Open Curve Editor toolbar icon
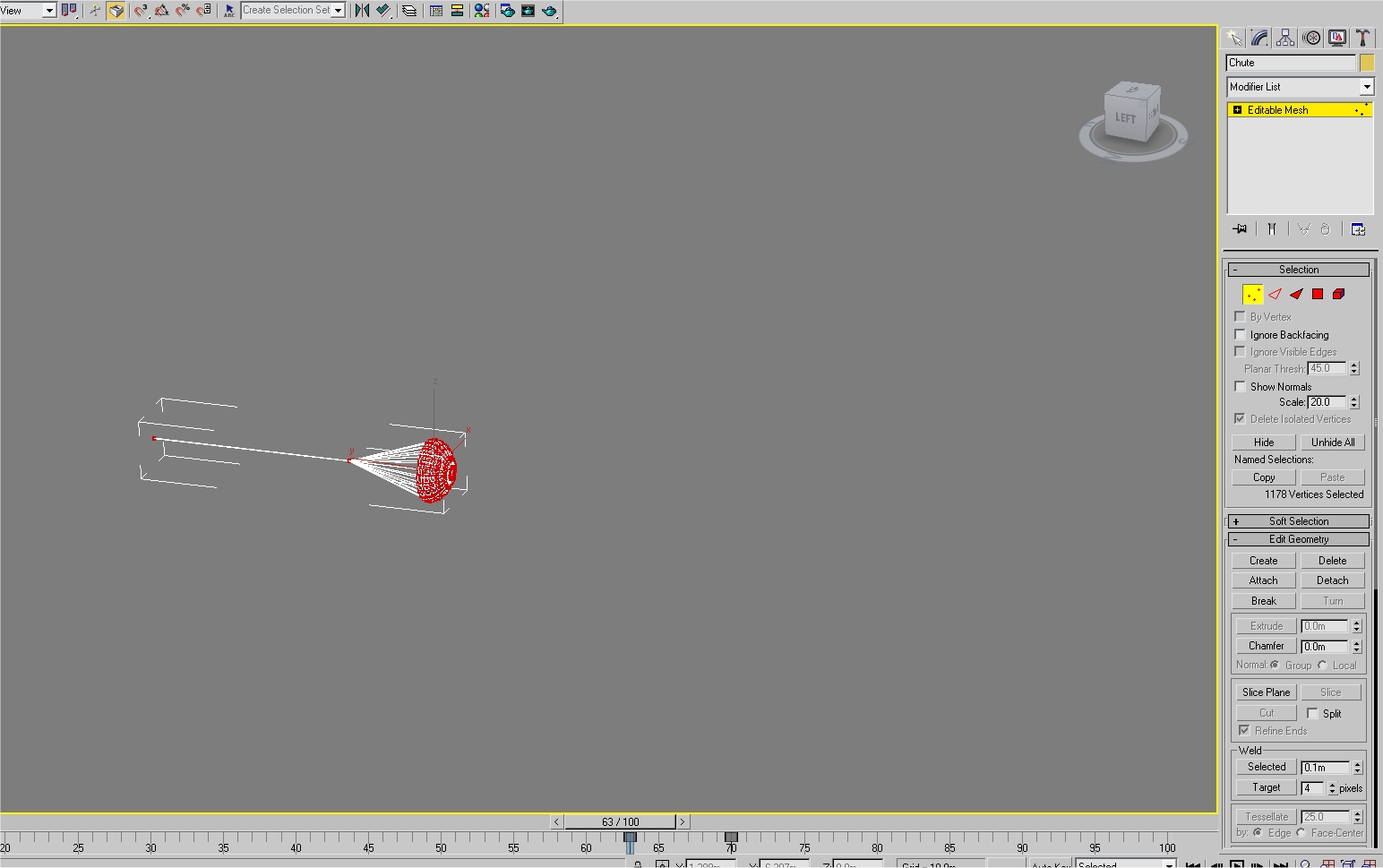 436,11
